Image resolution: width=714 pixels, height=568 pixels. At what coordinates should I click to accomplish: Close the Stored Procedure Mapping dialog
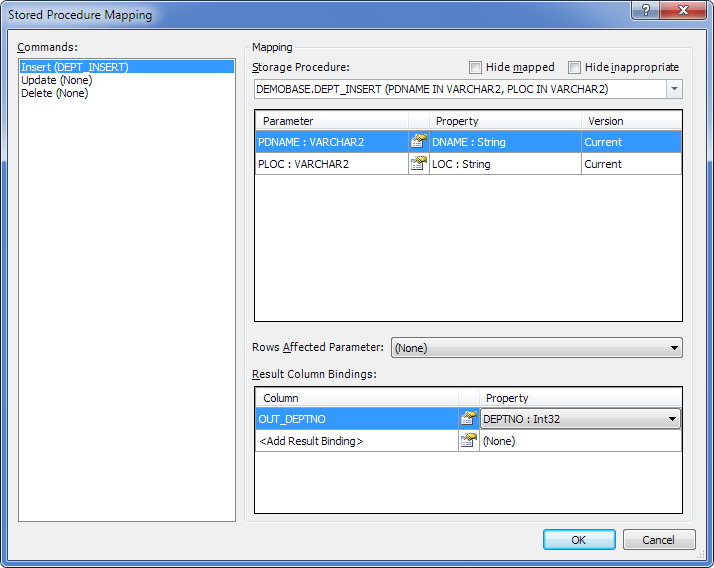[683, 10]
